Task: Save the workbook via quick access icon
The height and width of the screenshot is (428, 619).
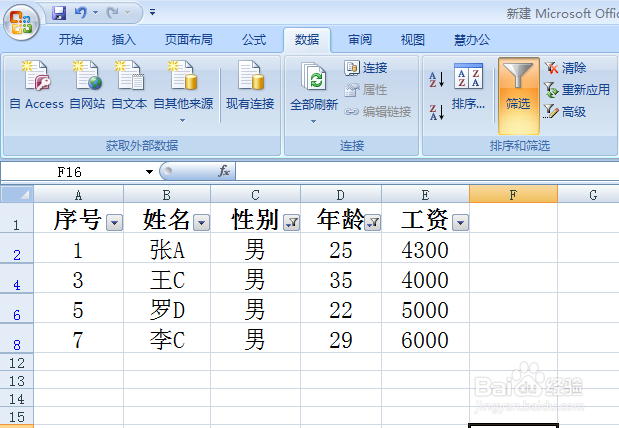Action: (59, 13)
